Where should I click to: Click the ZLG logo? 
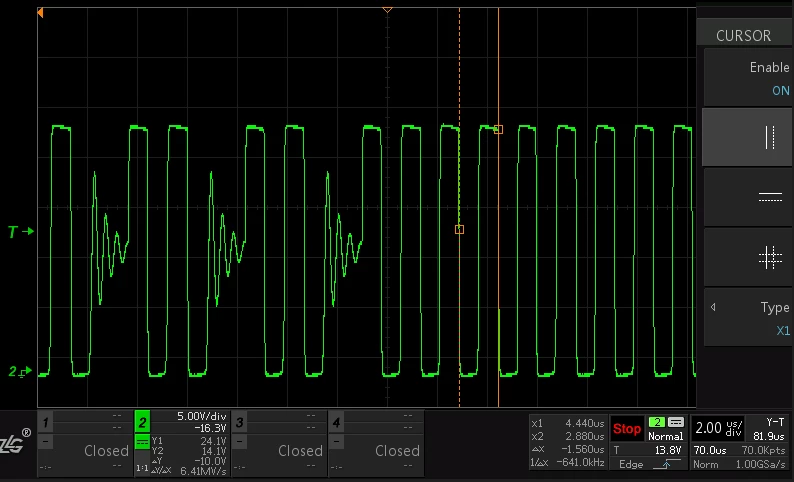[14, 443]
